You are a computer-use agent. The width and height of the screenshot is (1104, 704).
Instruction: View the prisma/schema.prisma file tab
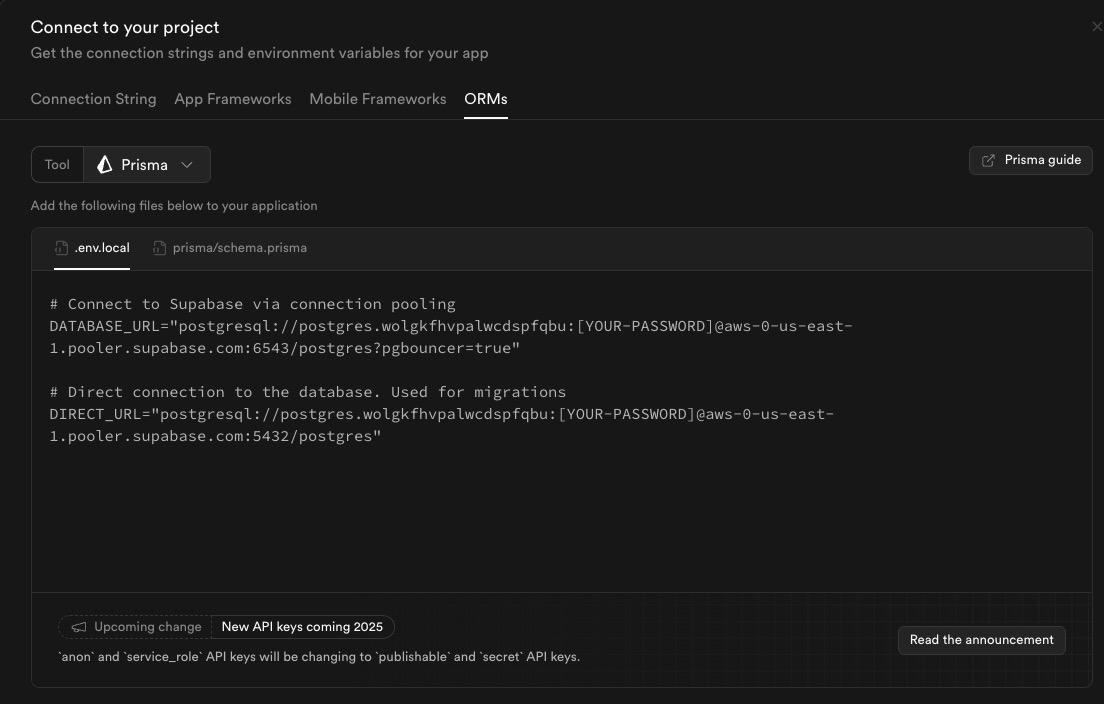[x=239, y=248]
